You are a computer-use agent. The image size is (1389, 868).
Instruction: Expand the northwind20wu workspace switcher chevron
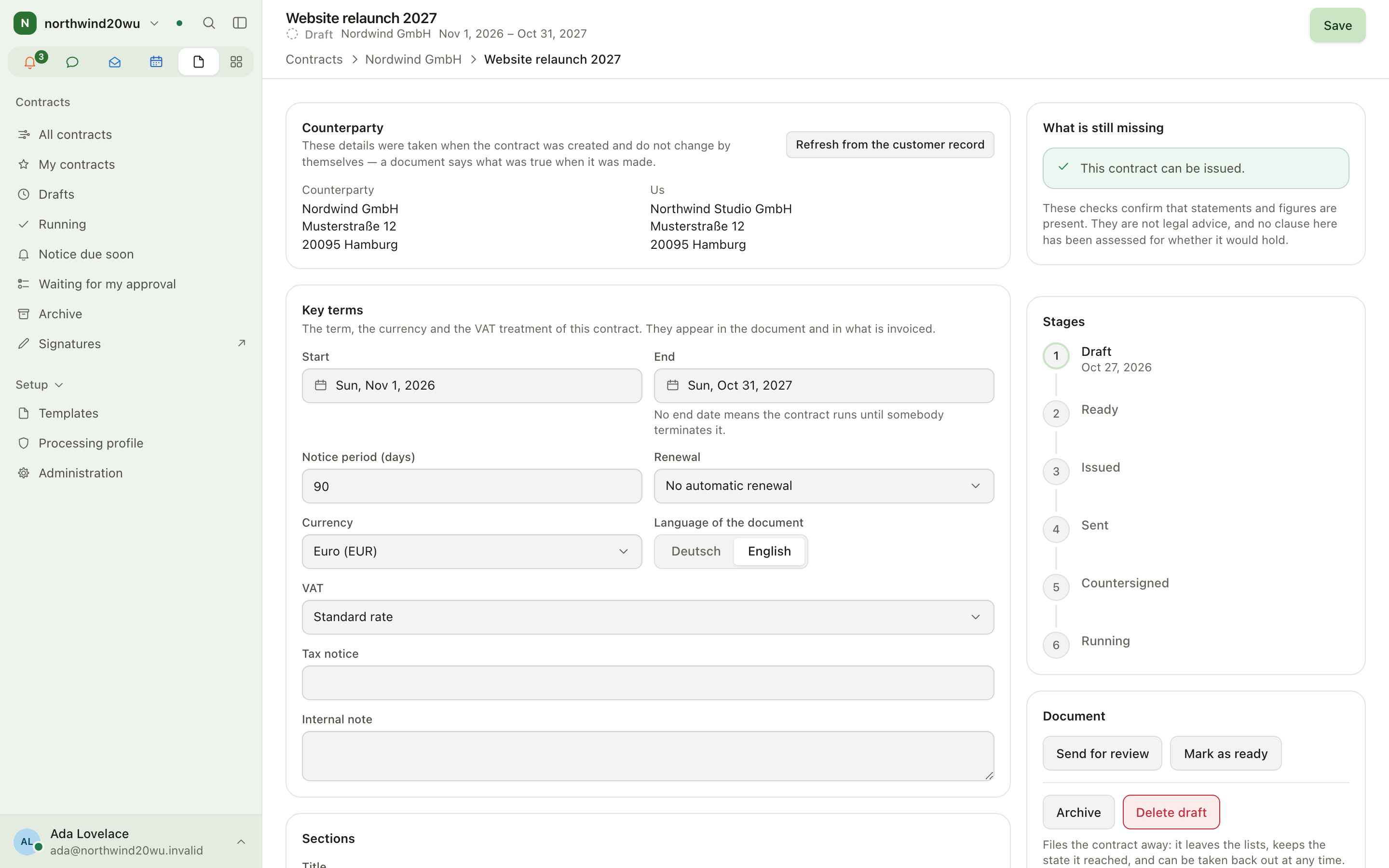154,24
